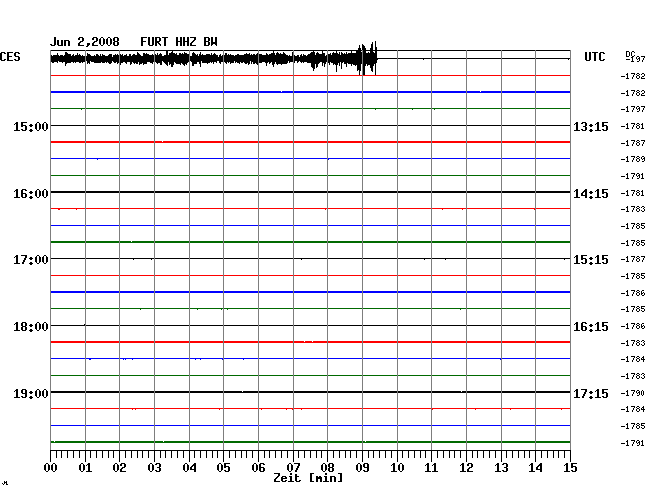
Task: Click minute label "14" on the time axis
Action: (535, 468)
